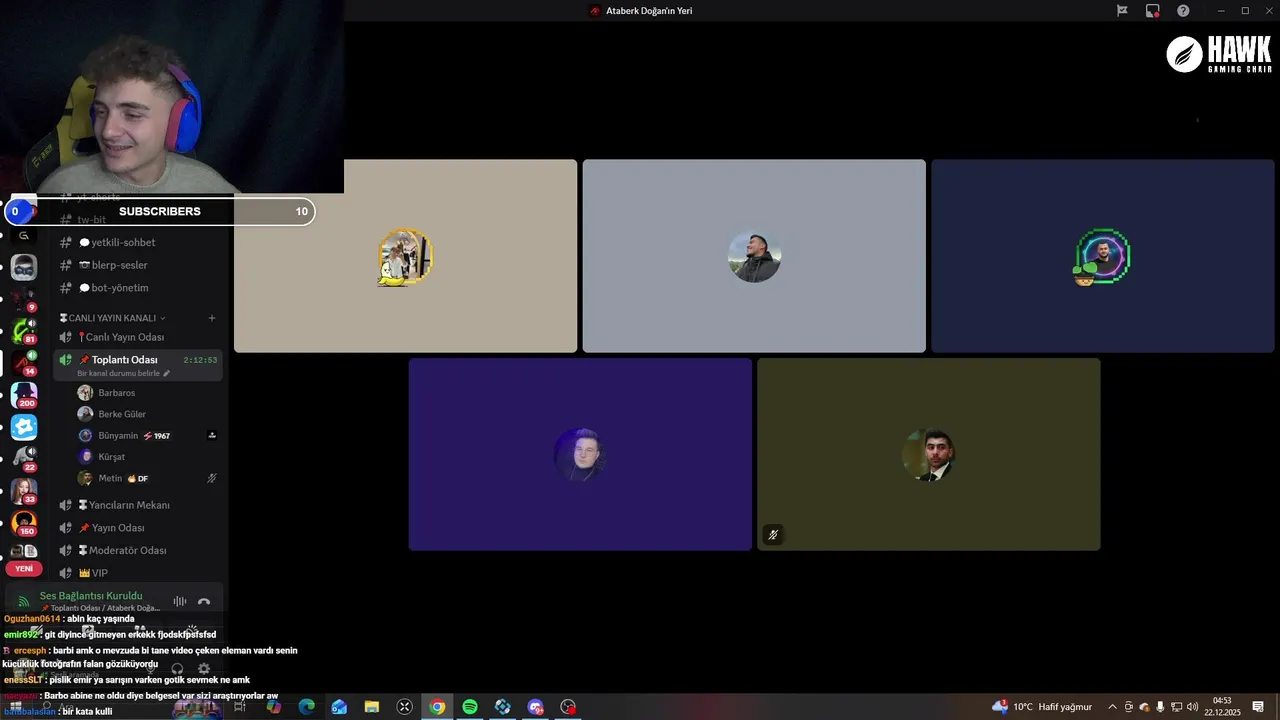Select the olive participant video tile
Viewport: 1280px width, 720px height.
point(929,454)
